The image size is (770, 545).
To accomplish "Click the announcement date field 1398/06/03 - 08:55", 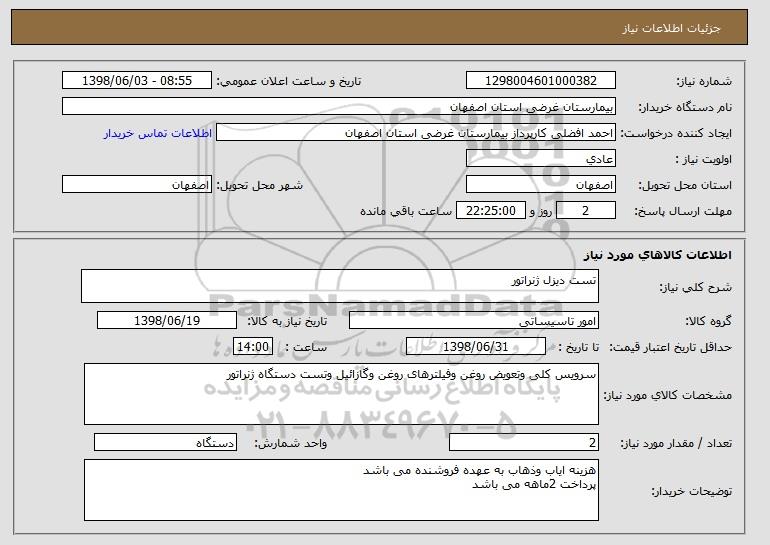I will (137, 81).
